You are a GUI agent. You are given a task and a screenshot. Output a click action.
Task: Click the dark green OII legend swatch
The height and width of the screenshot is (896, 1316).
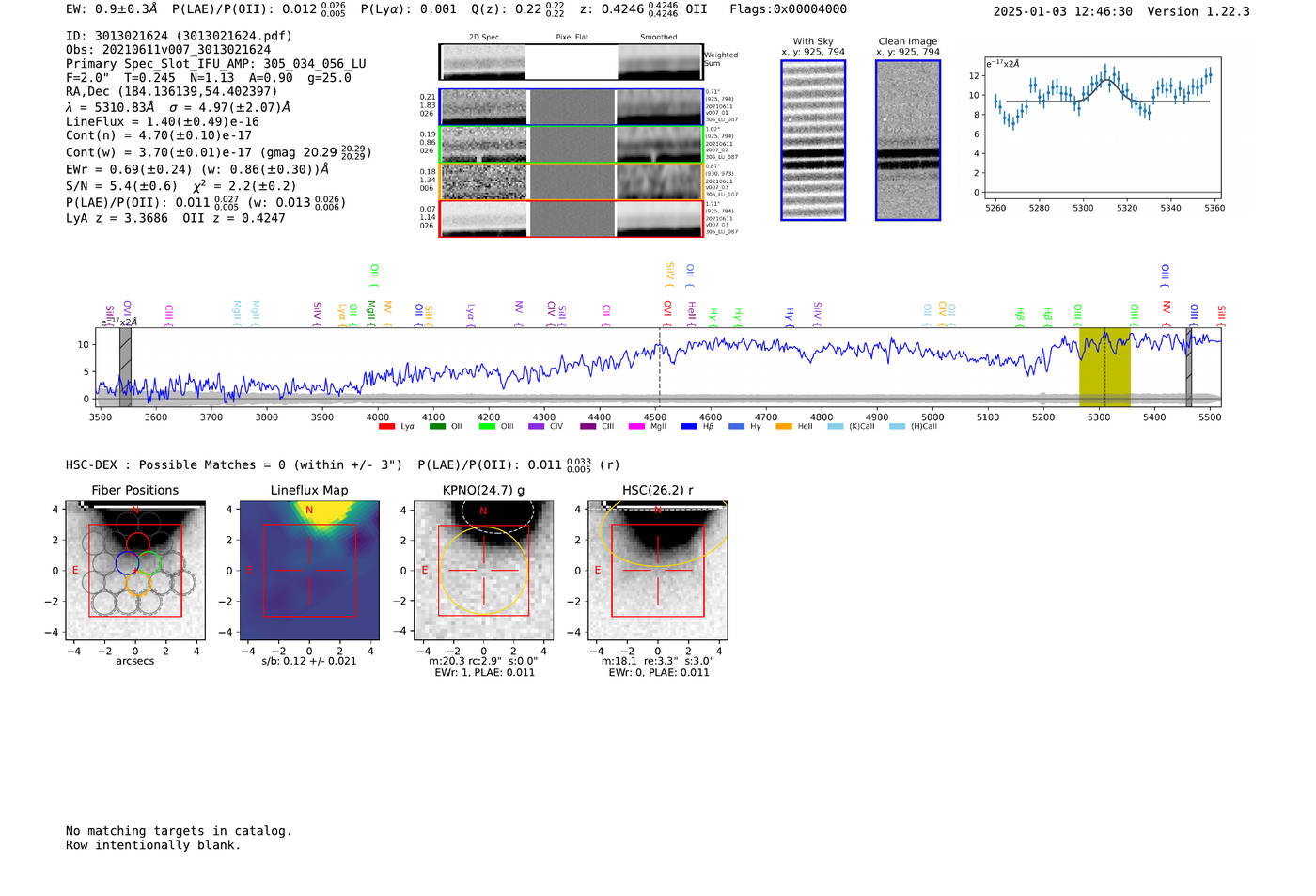[x=436, y=427]
